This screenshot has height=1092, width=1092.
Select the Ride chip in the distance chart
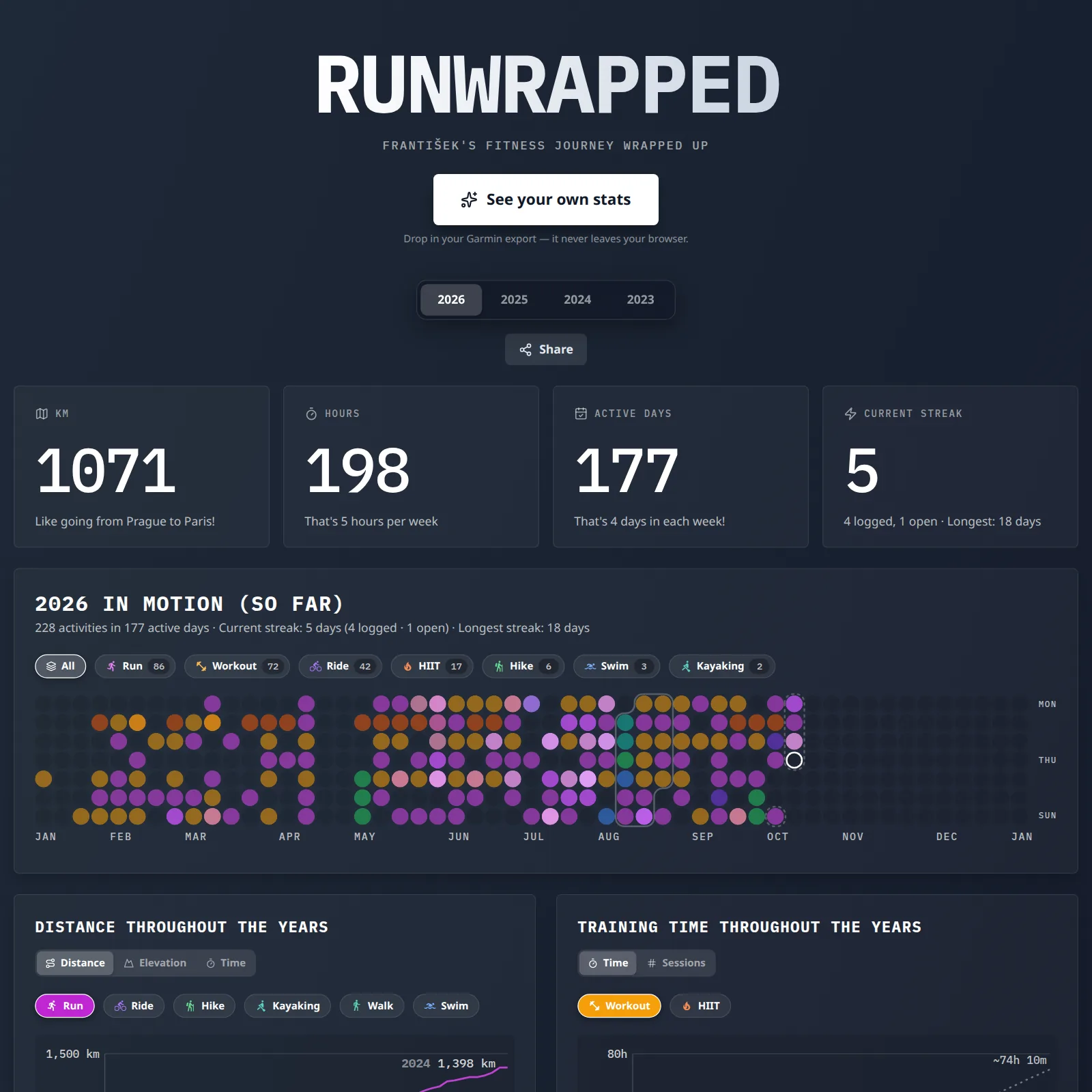click(x=134, y=1006)
